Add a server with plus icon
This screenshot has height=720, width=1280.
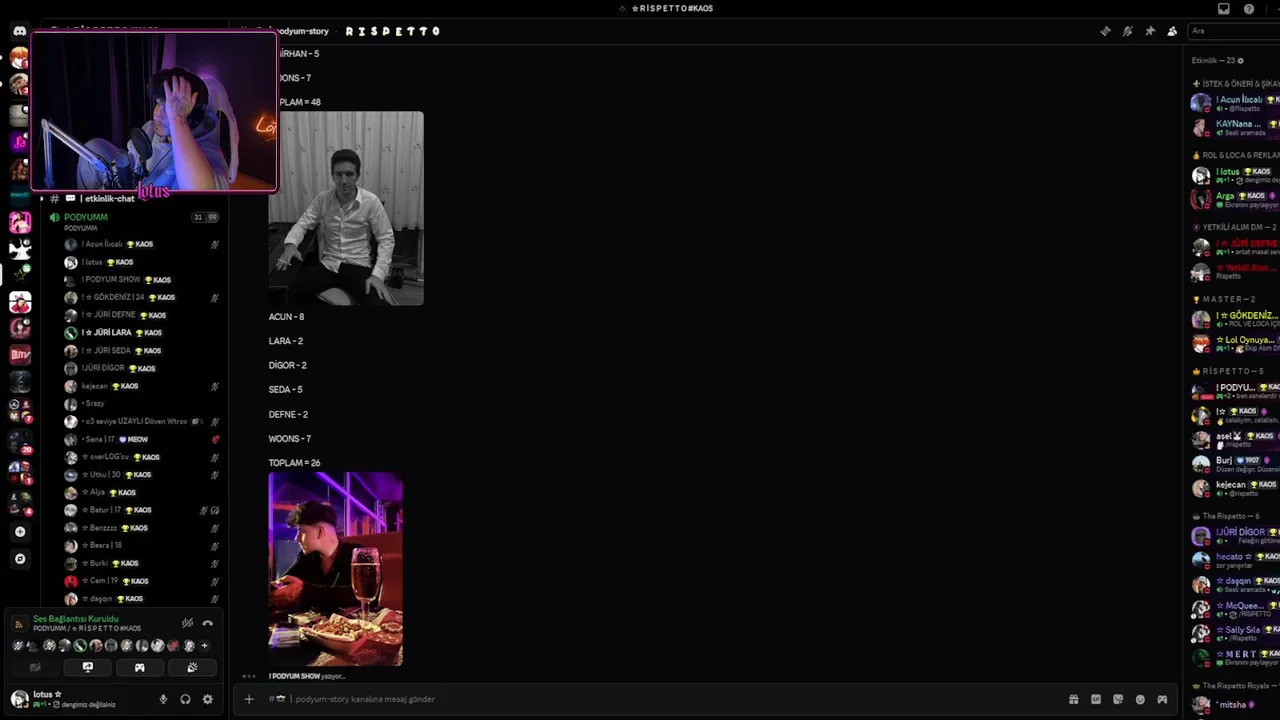[x=19, y=532]
